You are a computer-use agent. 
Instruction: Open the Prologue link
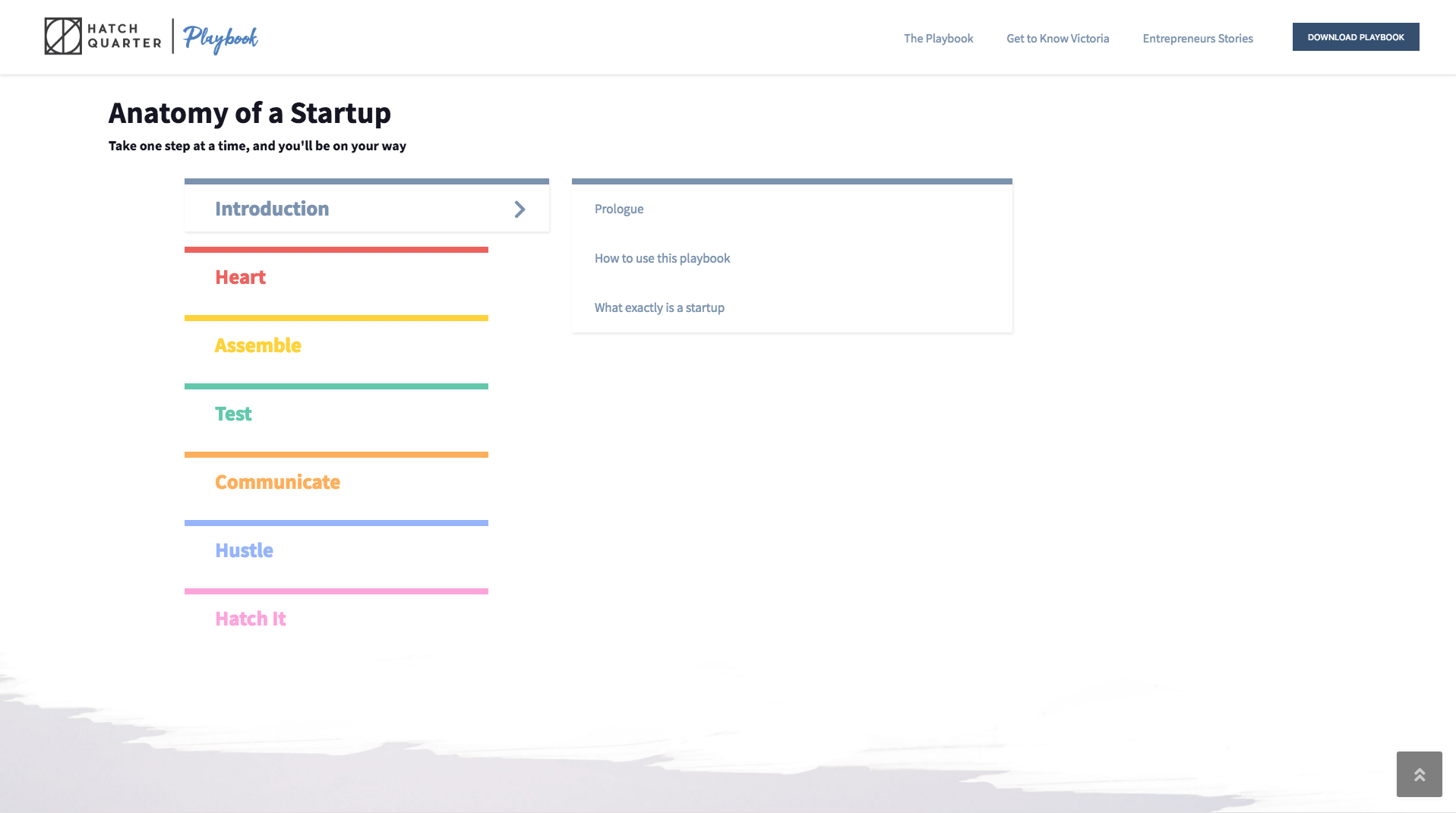click(619, 209)
